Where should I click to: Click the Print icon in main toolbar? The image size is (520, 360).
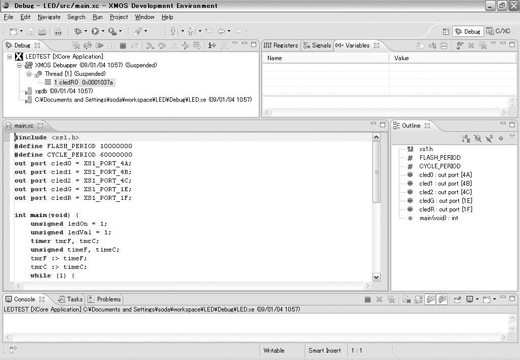(x=42, y=31)
